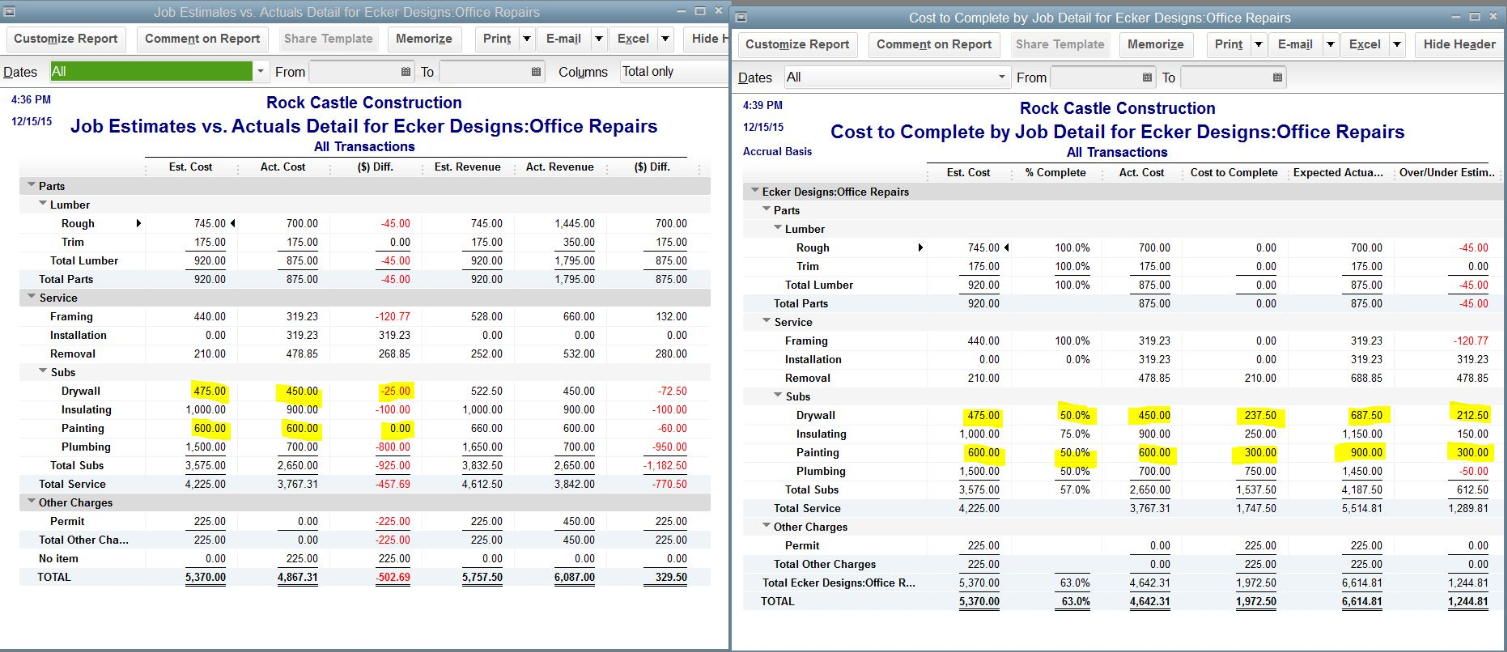
Task: Click Customize Report in Job Estimates window
Action: click(x=67, y=39)
